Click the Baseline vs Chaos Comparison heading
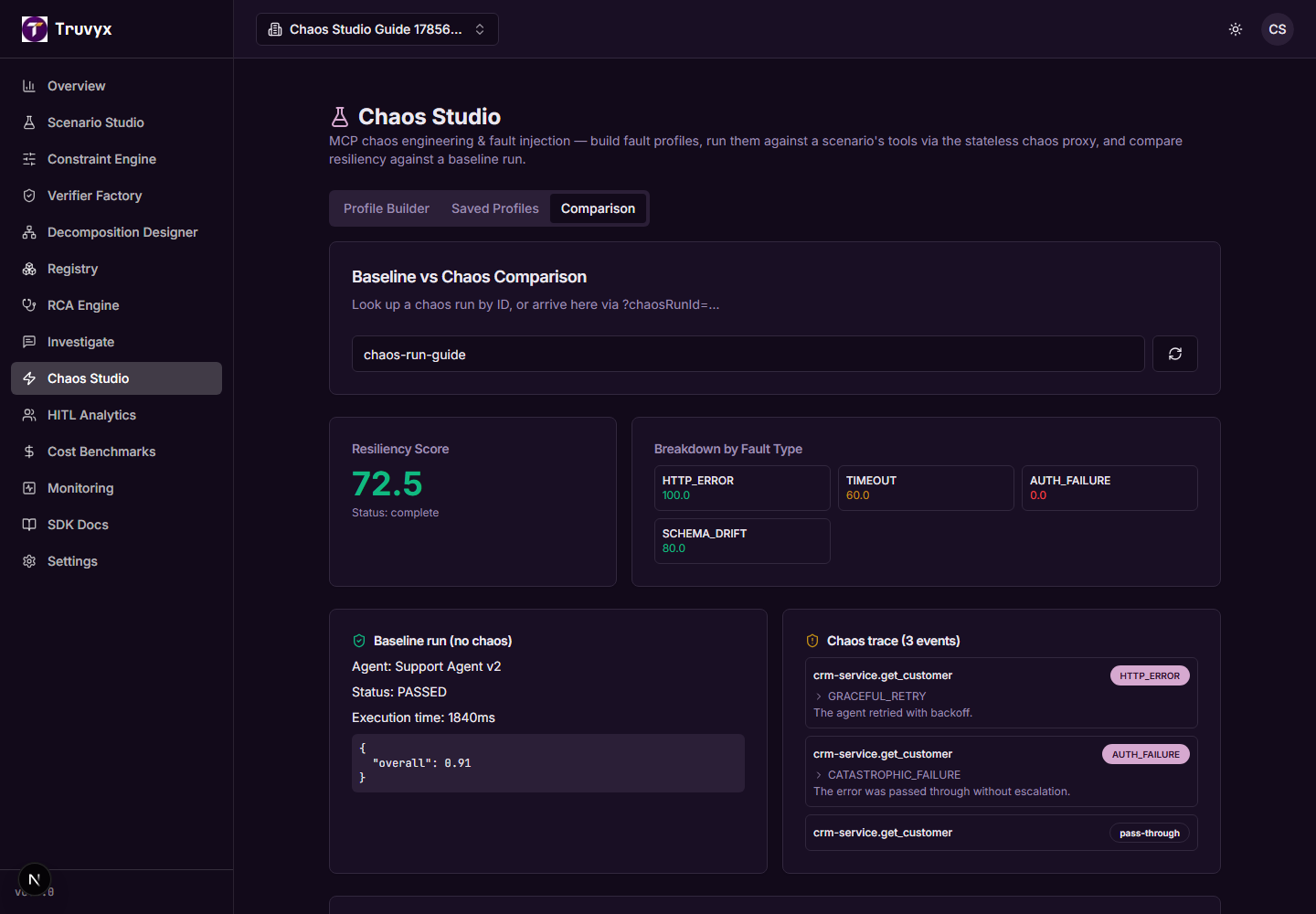The image size is (1316, 914). coord(469,277)
